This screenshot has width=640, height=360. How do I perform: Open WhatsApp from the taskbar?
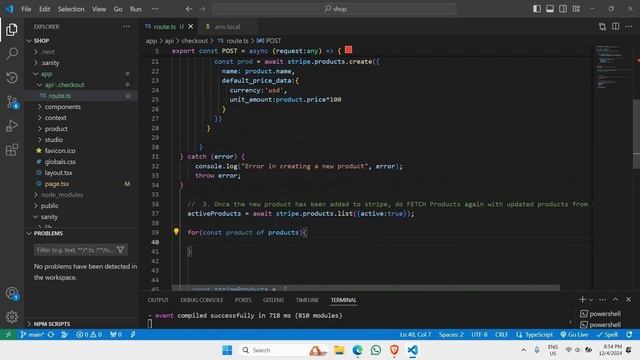click(376, 350)
